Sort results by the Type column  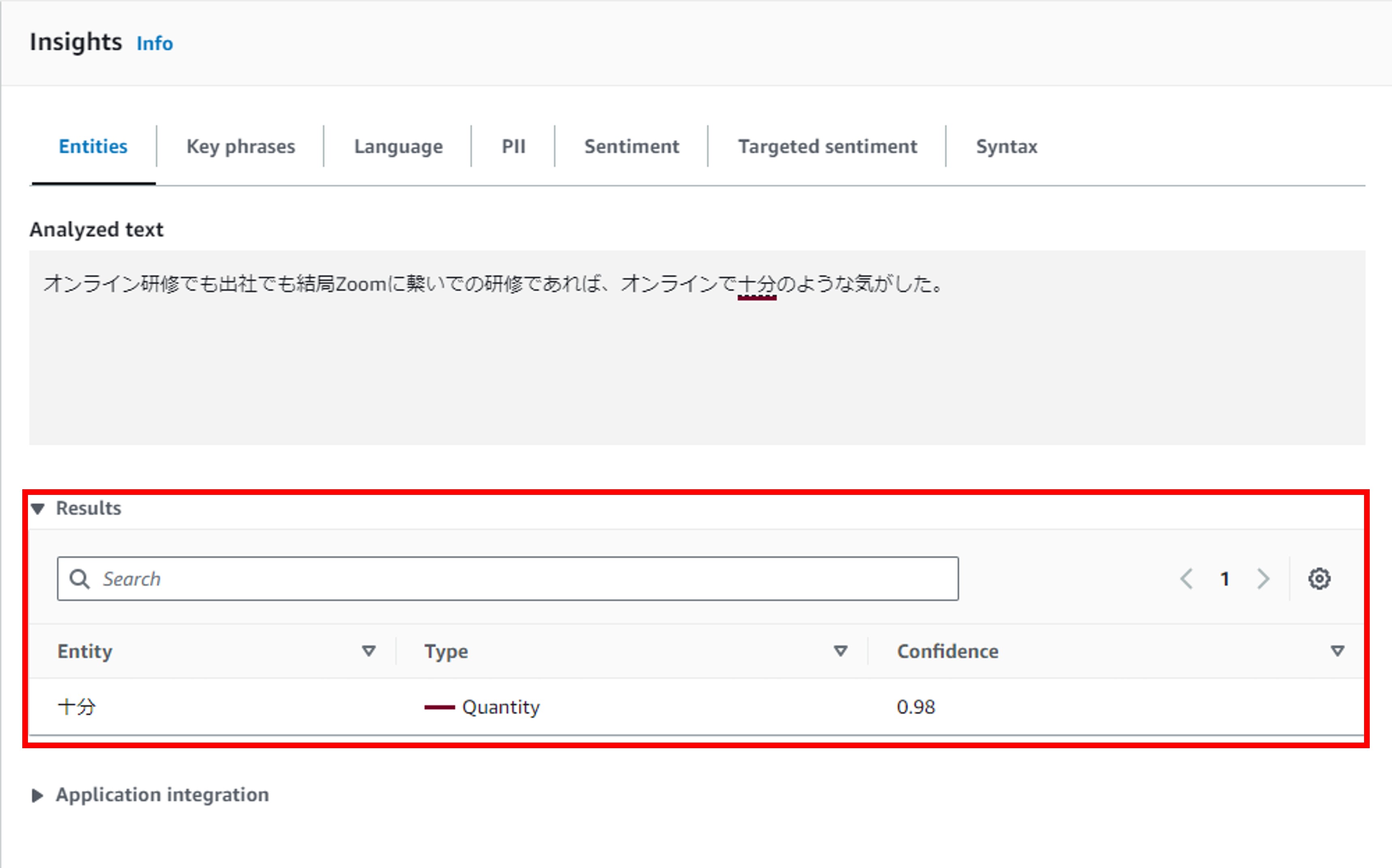(x=840, y=651)
